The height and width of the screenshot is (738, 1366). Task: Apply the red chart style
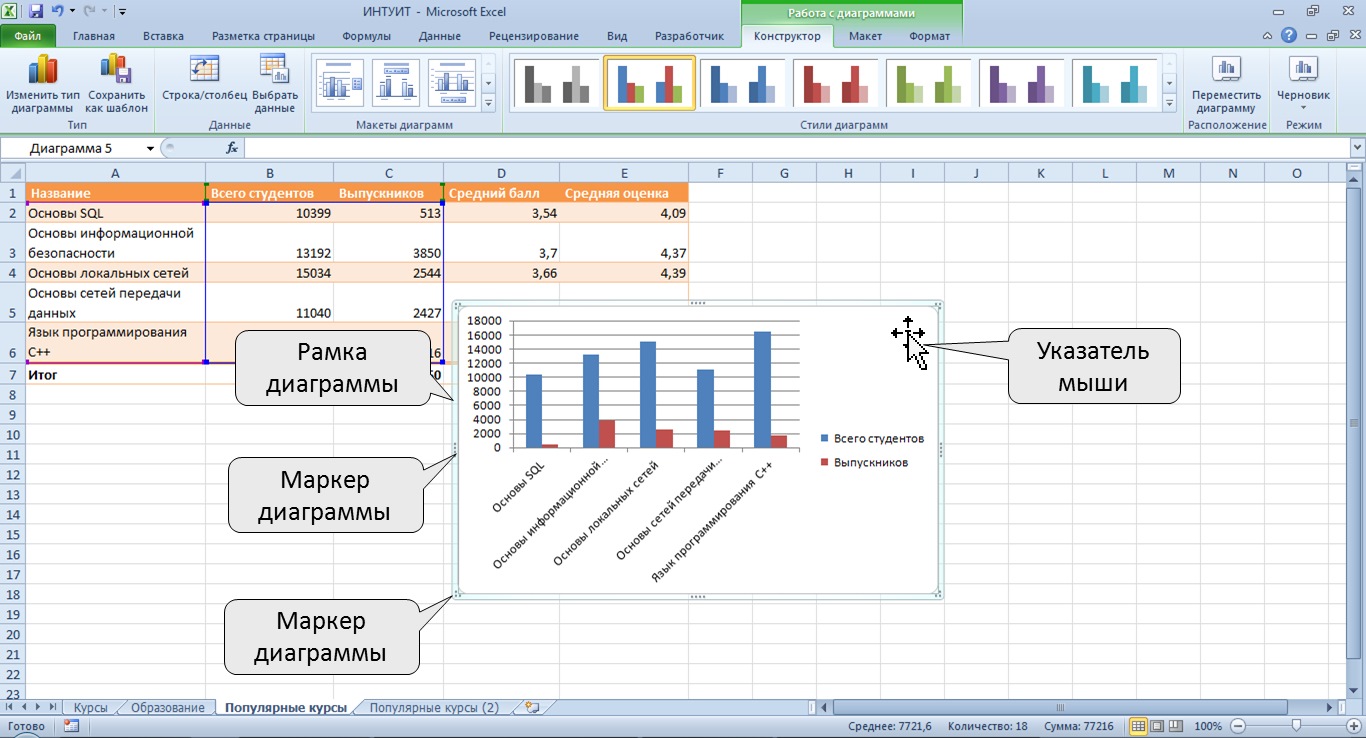tap(836, 84)
